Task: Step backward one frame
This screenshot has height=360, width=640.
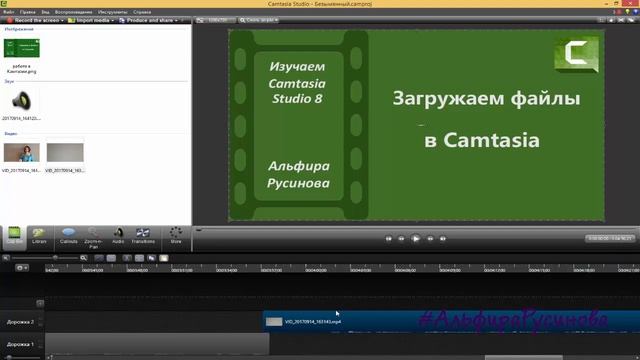Action: coord(401,239)
